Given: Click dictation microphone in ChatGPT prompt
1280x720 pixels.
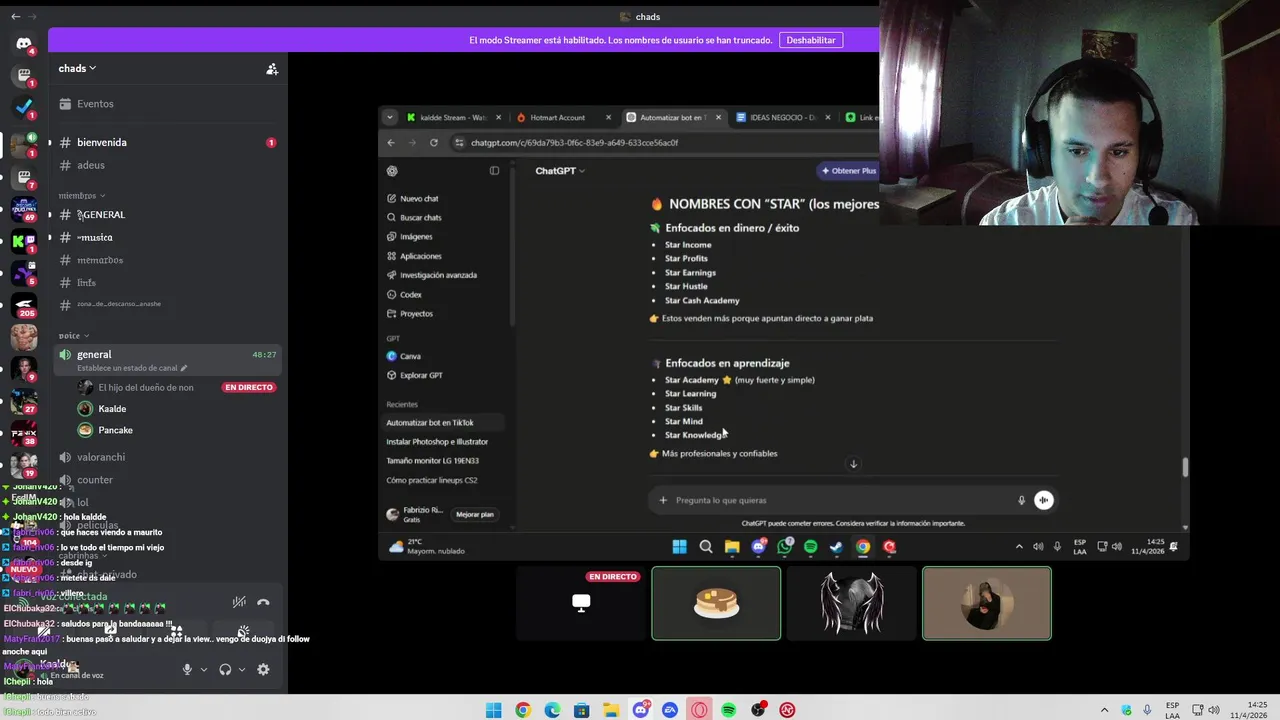Looking at the screenshot, I should point(1021,500).
